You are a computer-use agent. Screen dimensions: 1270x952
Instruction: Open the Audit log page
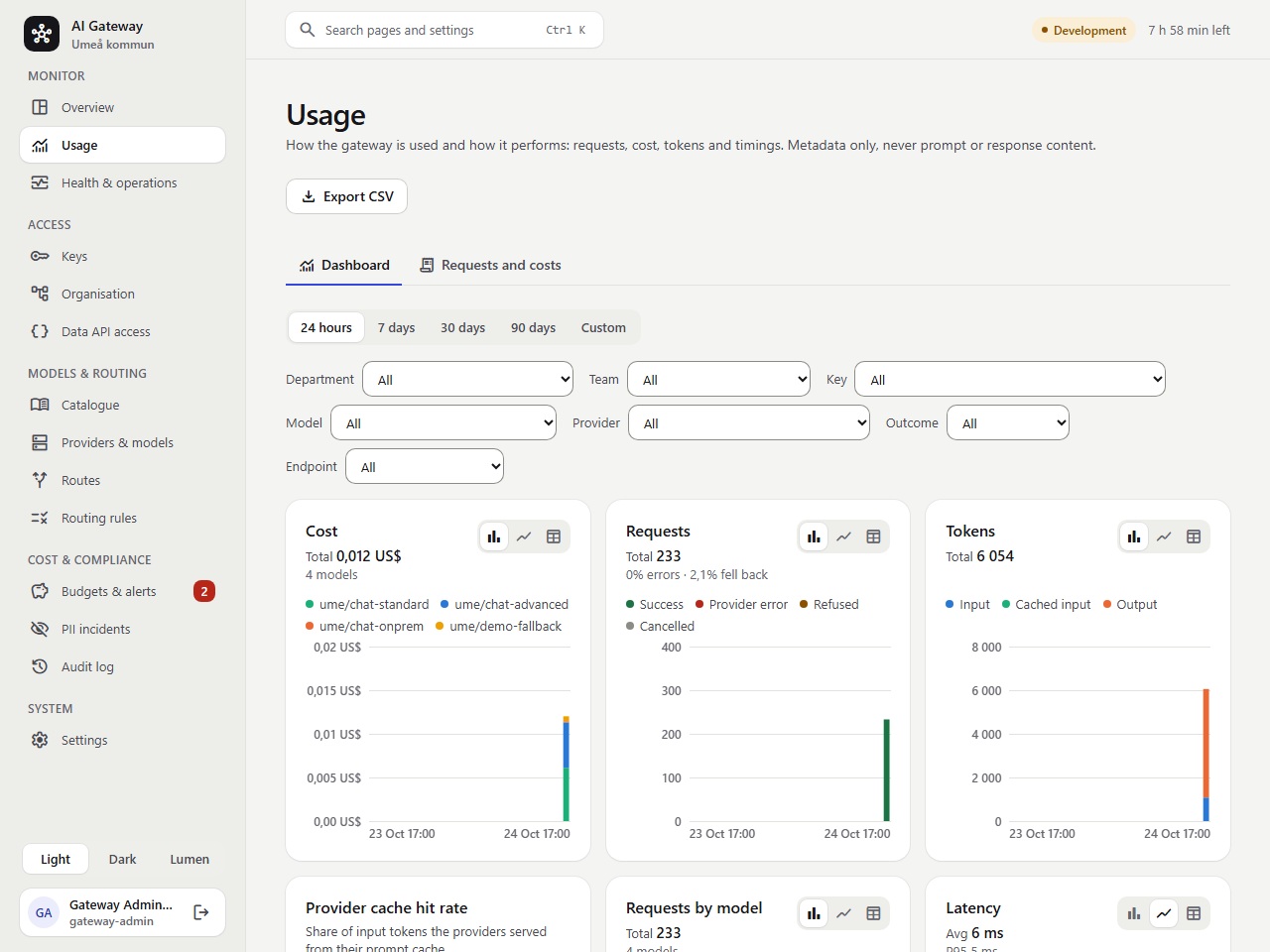pos(122,666)
